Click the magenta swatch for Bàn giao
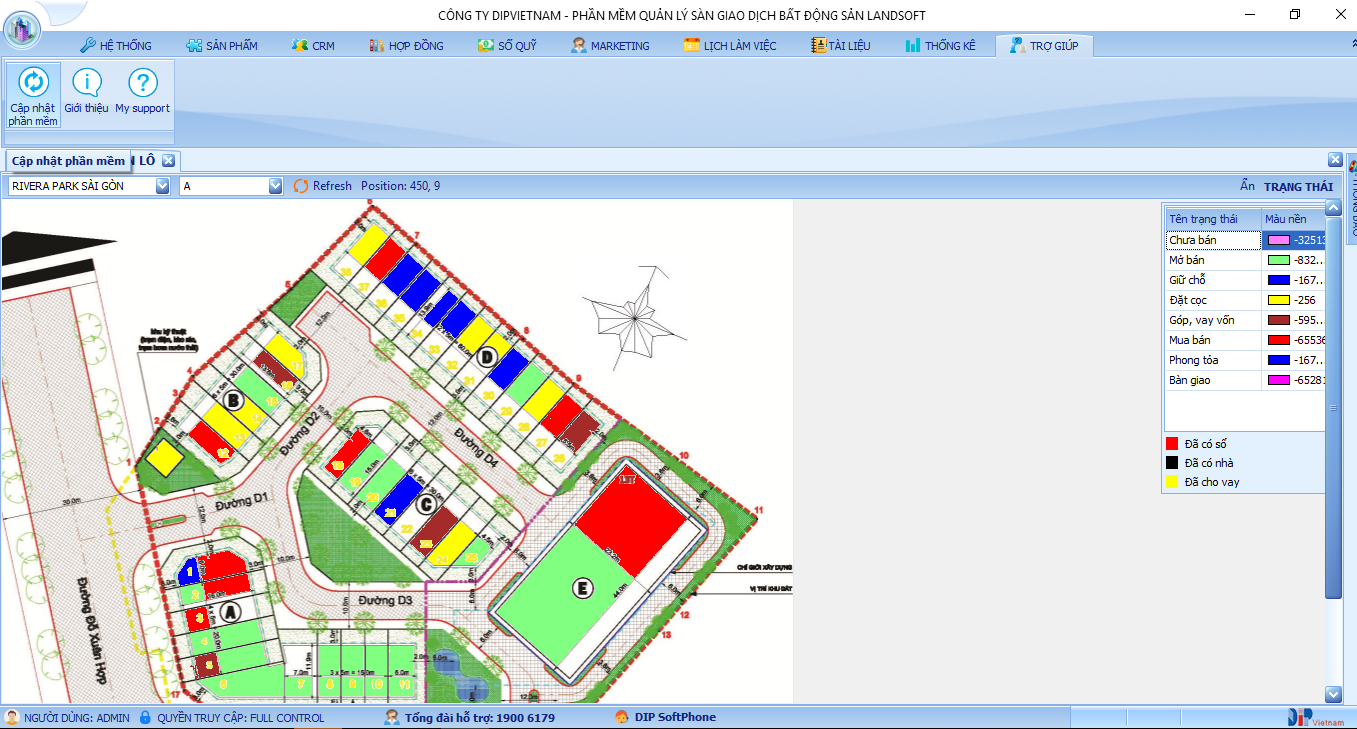The image size is (1357, 729). (x=1278, y=380)
